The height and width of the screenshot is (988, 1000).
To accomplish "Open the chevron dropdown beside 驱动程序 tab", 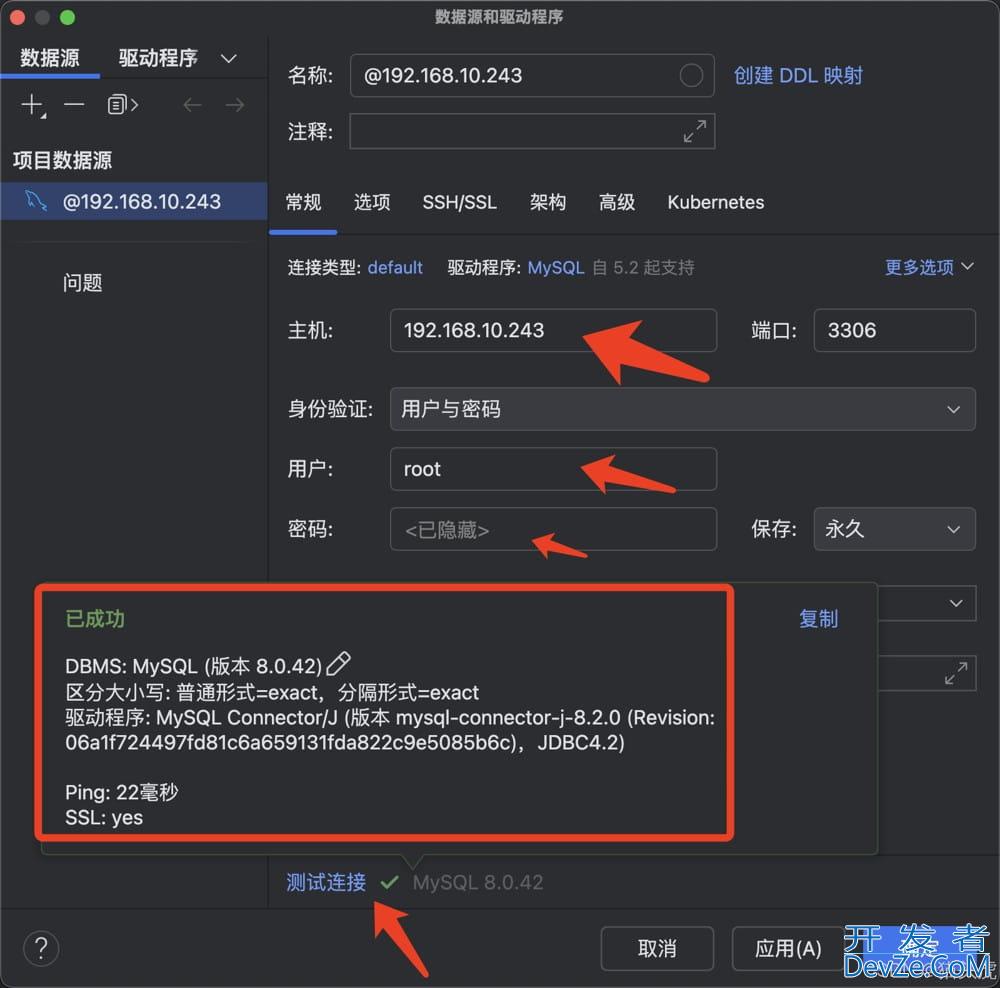I will click(229, 58).
